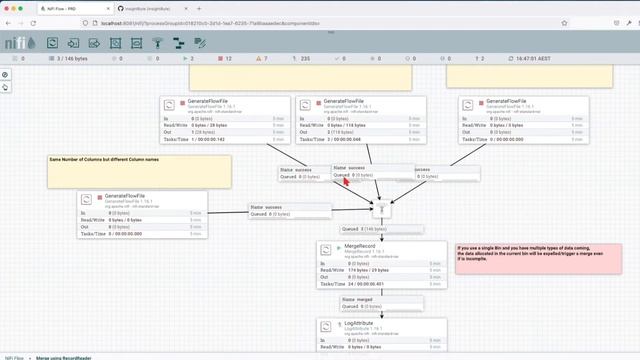Click the last refresh time 16:47:01 AEST
Screen dimensions: 640x360
[529, 59]
